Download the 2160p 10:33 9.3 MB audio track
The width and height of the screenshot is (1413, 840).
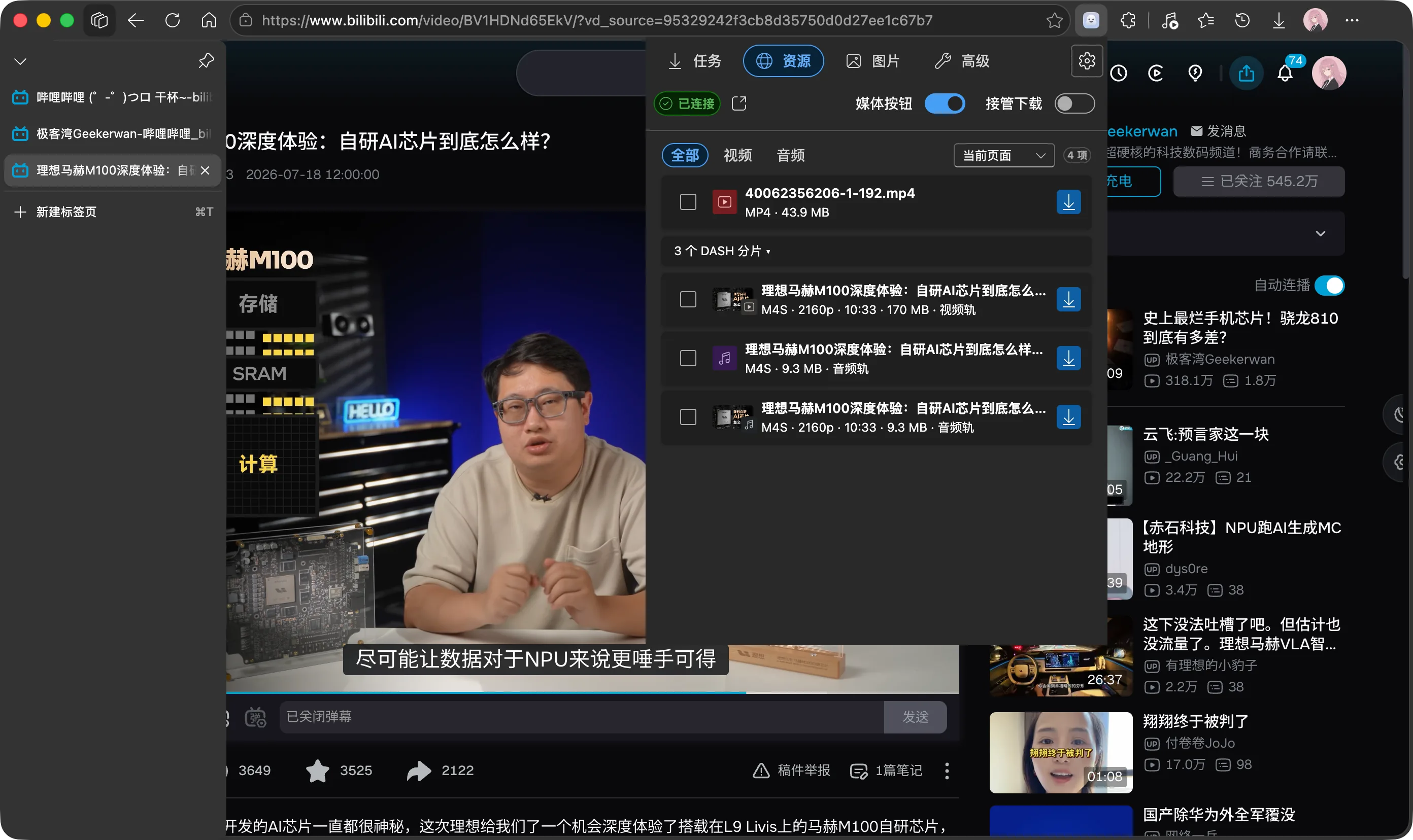tap(1069, 417)
